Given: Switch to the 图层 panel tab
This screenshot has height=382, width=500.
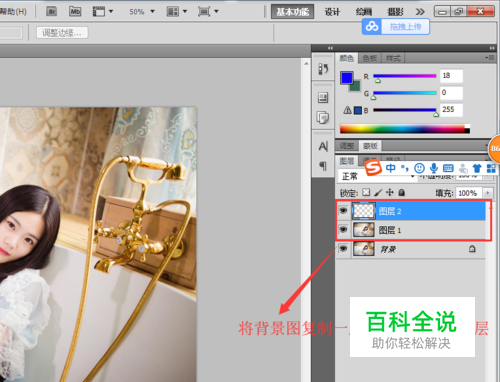Looking at the screenshot, I should tap(346, 161).
